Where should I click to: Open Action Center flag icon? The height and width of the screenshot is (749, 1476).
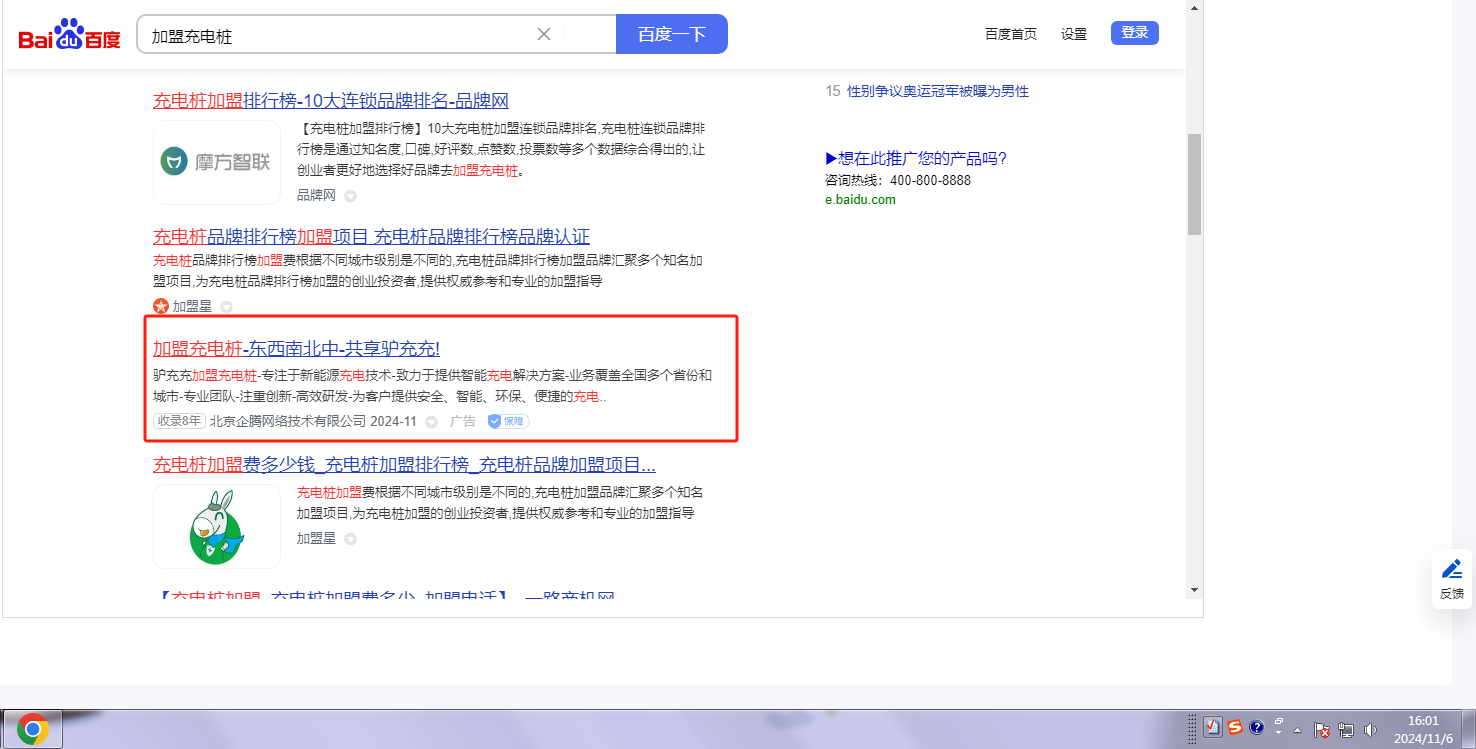coord(1321,730)
